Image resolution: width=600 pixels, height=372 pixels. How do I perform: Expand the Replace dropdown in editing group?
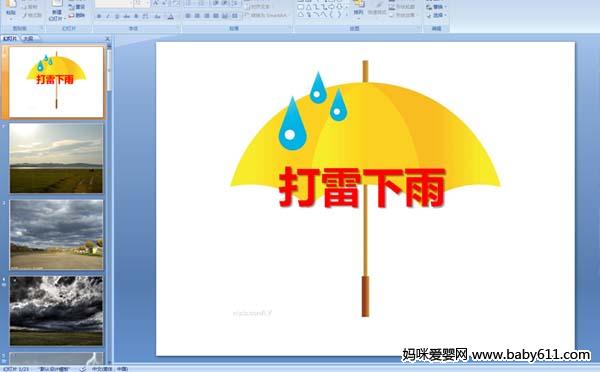coord(436,7)
